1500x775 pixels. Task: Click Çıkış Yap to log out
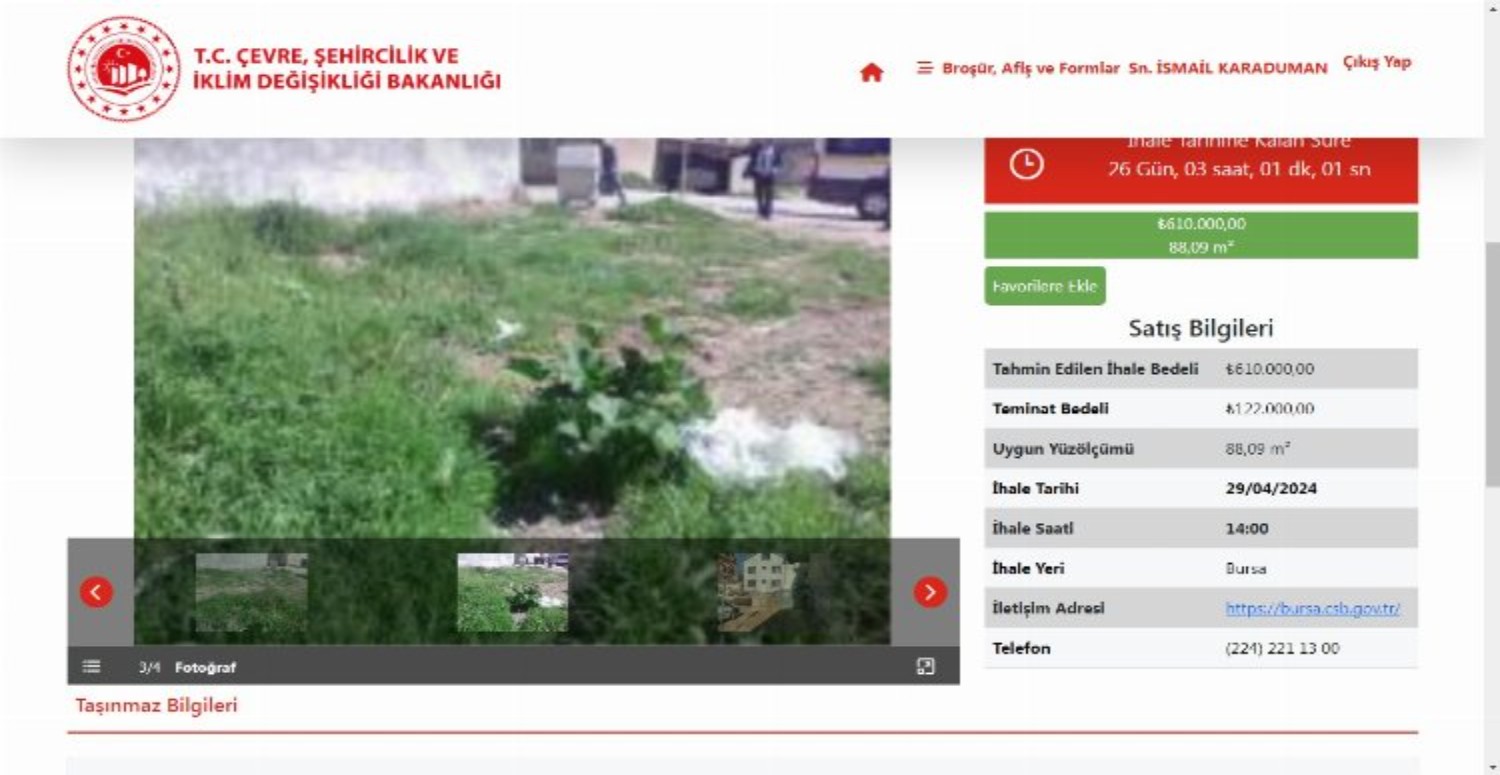point(1376,62)
